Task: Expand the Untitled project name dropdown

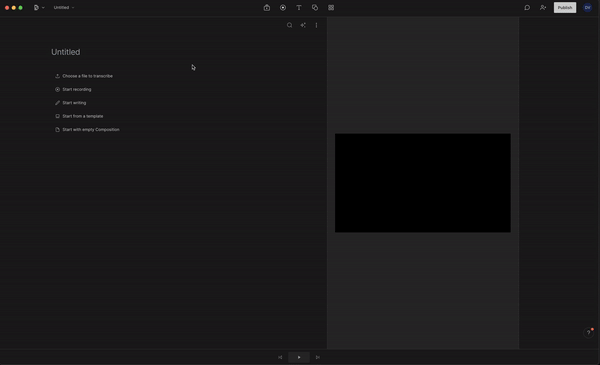Action: click(x=64, y=8)
